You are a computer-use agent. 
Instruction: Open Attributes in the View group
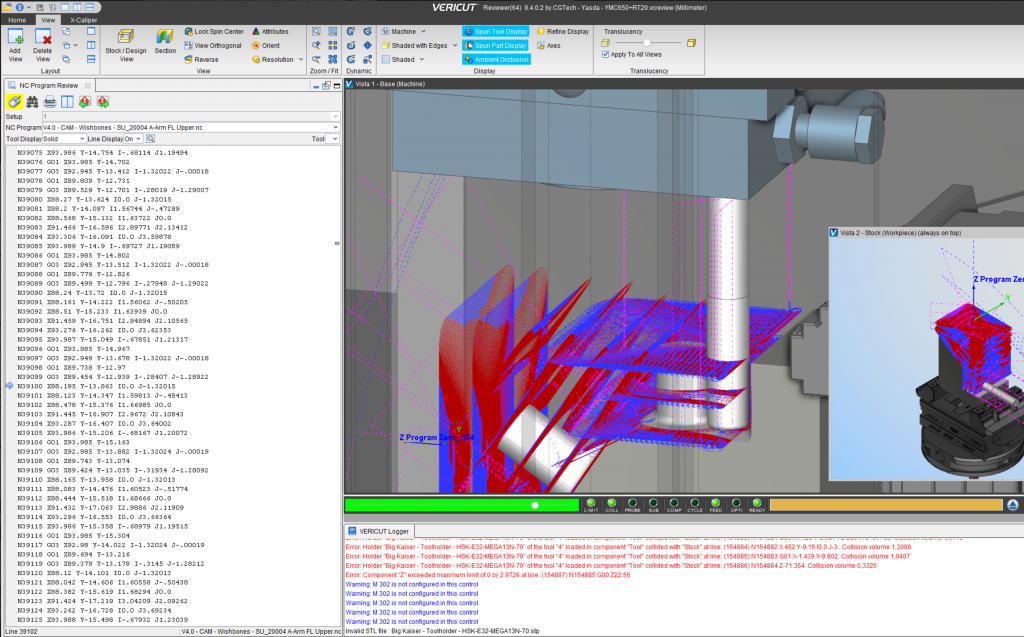point(270,31)
